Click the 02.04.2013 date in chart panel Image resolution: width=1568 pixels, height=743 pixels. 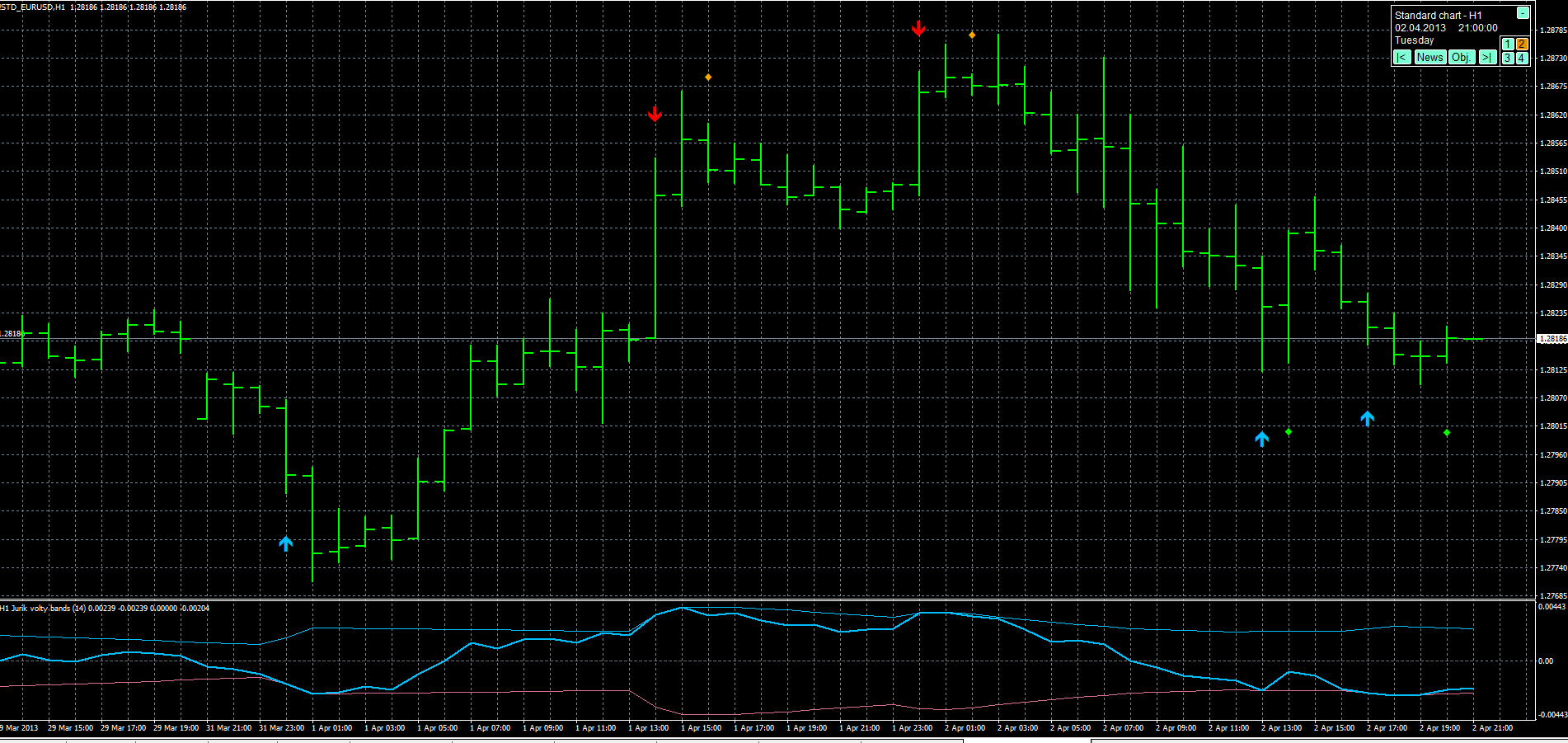(x=1420, y=28)
